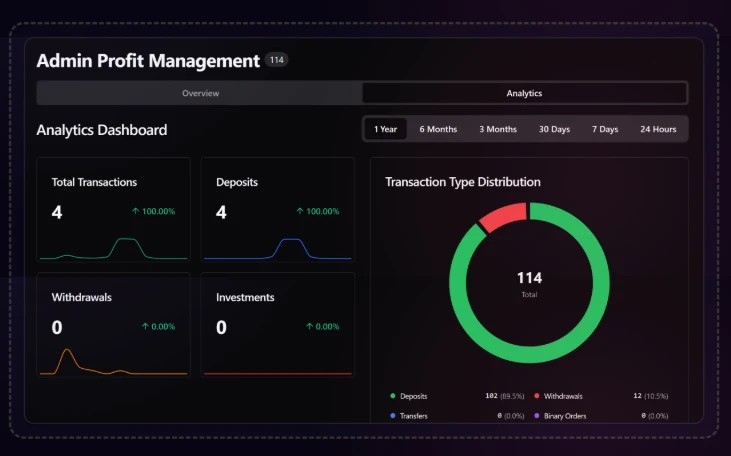
Task: Click the red Withdrawals legend dot
Action: pos(537,396)
